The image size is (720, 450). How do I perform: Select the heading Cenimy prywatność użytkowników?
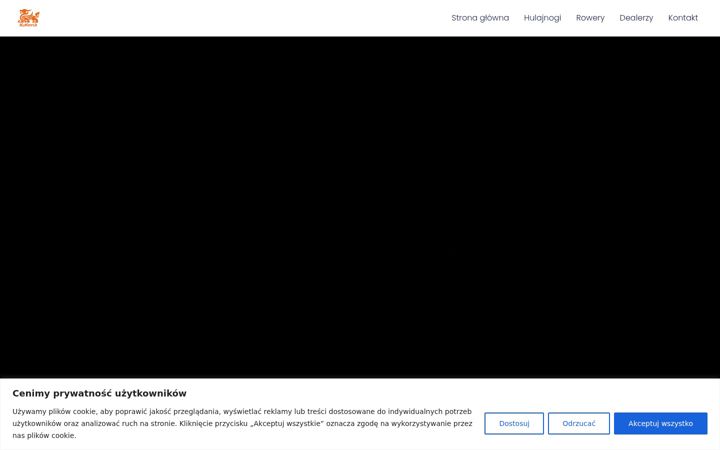99,393
